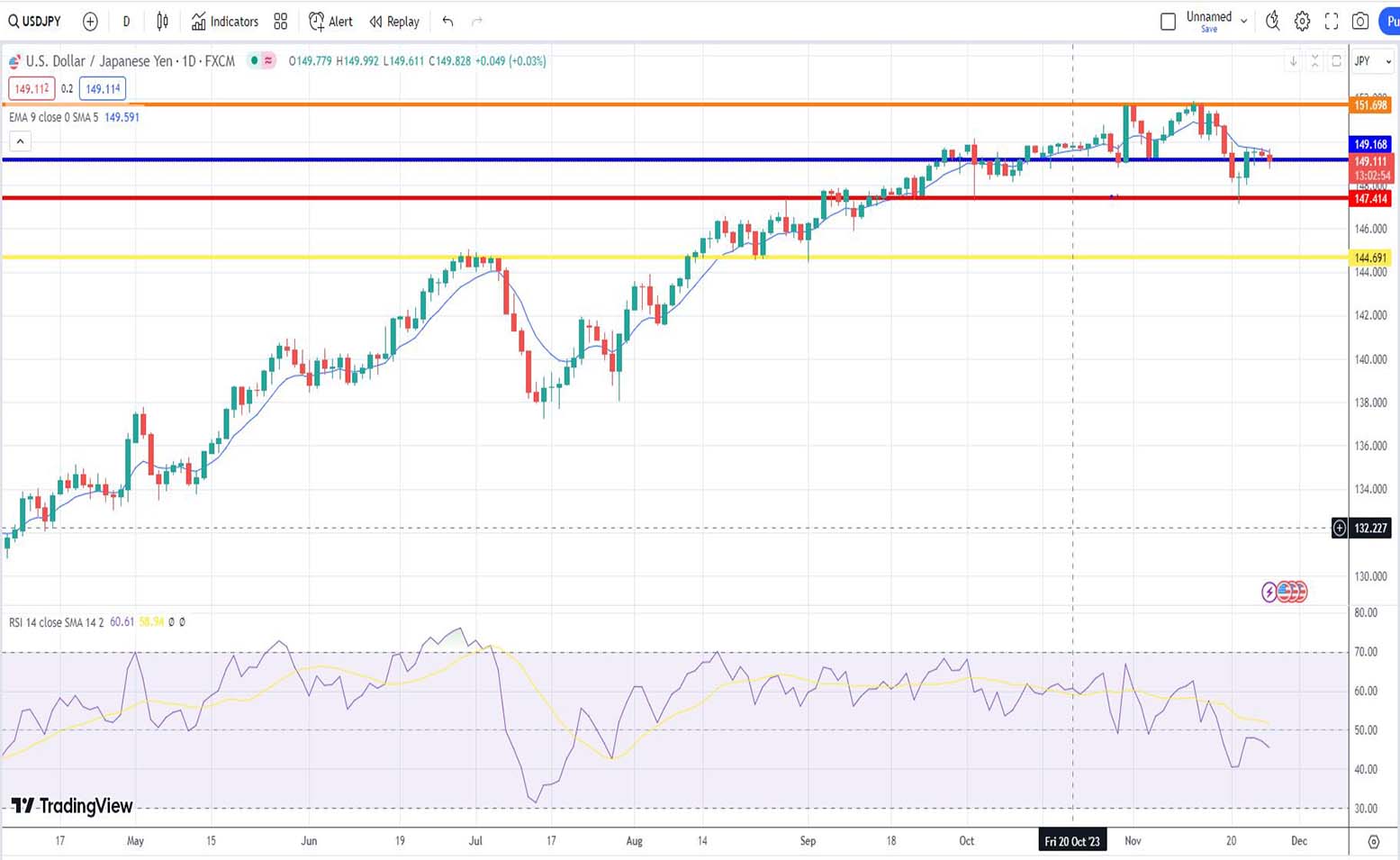Click the red sell price 149.112 button
The width and height of the screenshot is (1400, 860).
32,89
